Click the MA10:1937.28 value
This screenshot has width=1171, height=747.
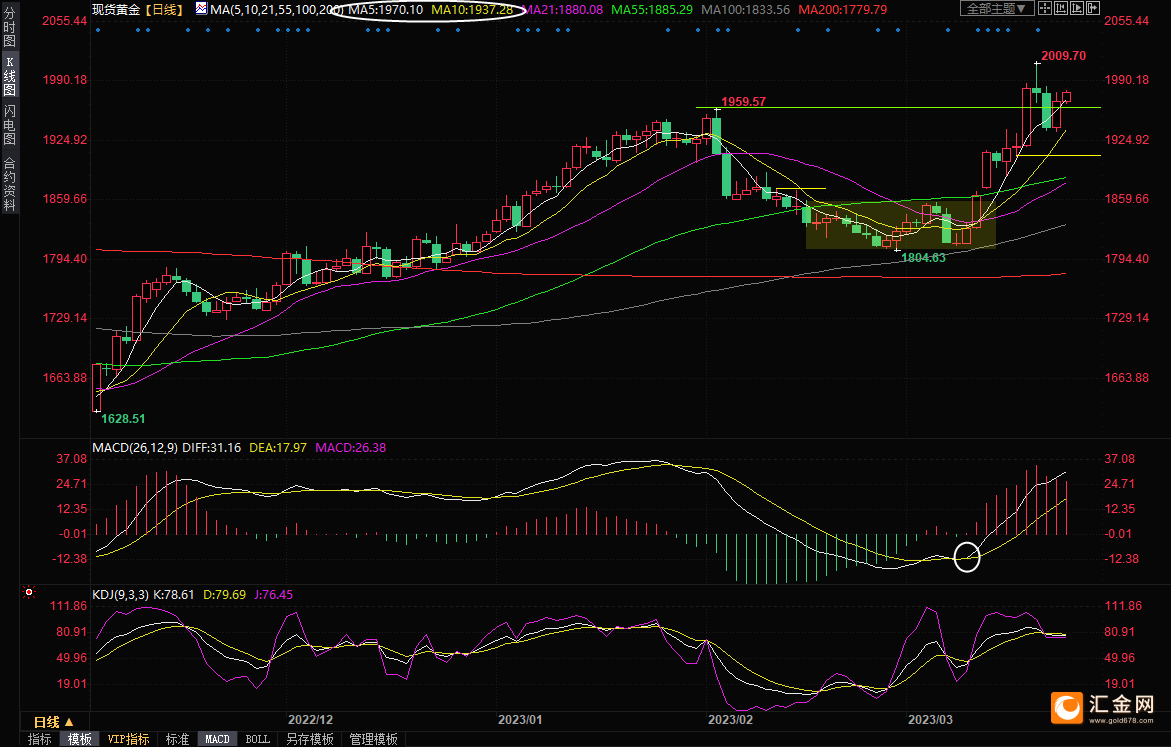pos(472,10)
